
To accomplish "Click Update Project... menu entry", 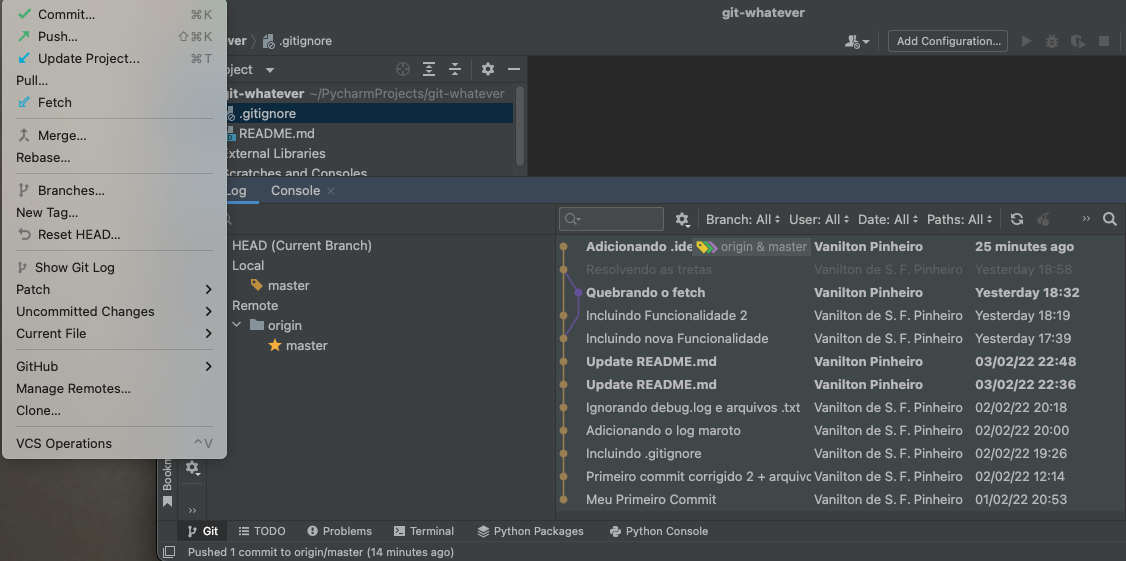I will coord(114,59).
